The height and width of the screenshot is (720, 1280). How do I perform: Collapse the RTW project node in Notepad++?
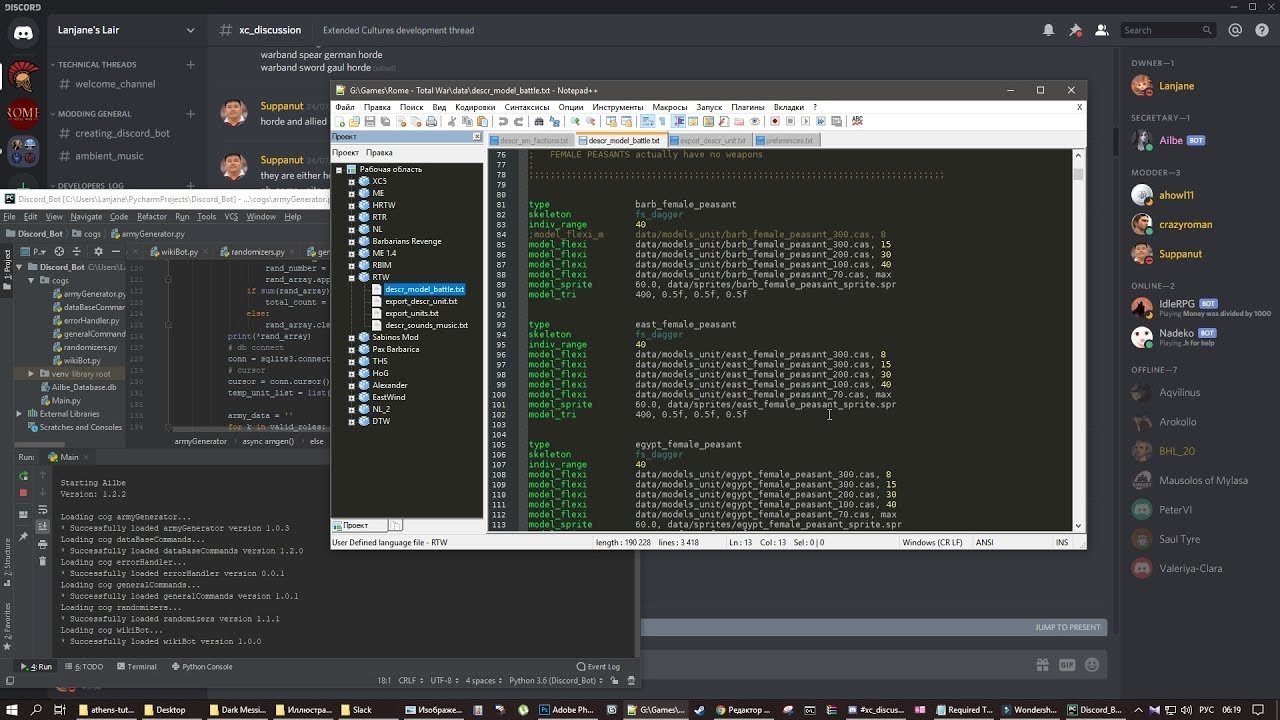(351, 277)
